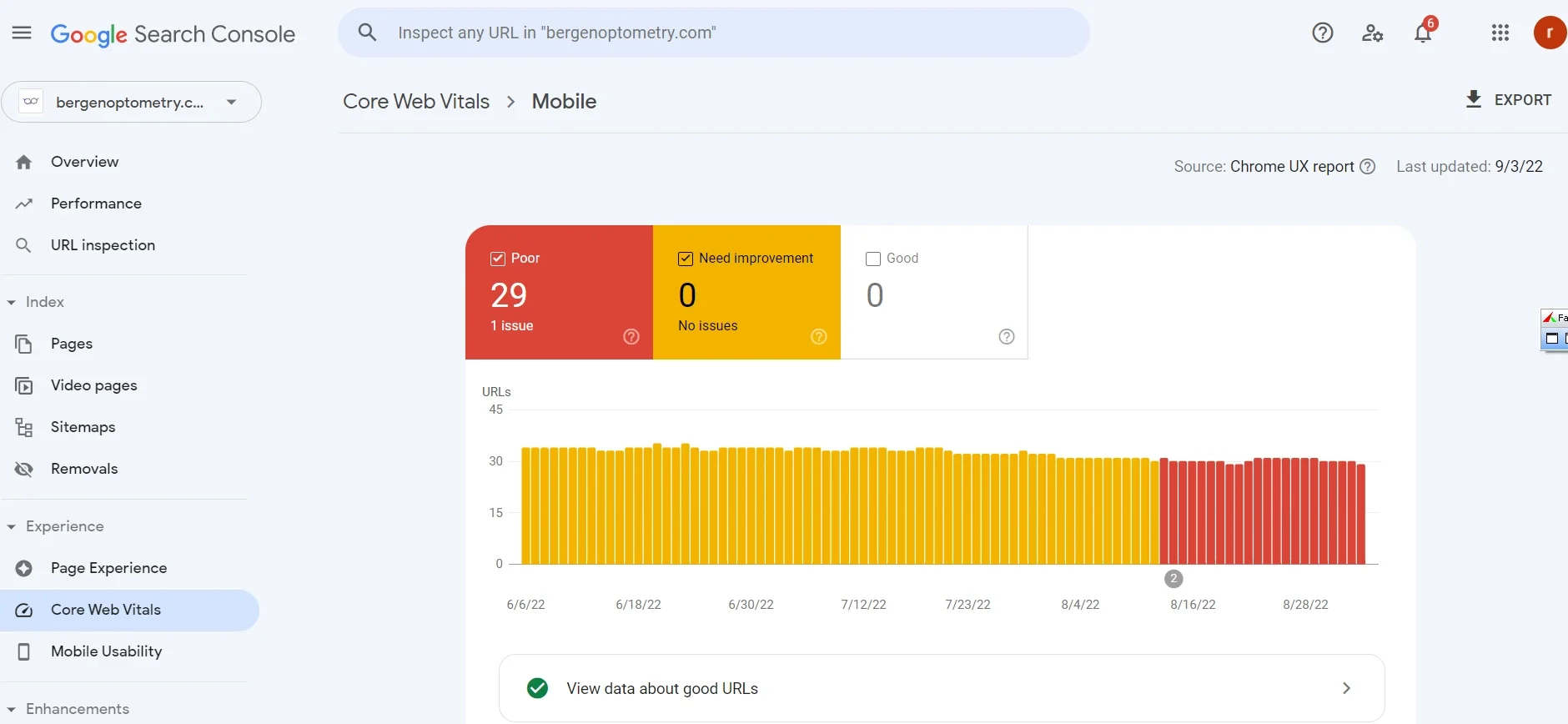Open users and permissions settings icon
This screenshot has height=724, width=1568.
click(x=1372, y=33)
